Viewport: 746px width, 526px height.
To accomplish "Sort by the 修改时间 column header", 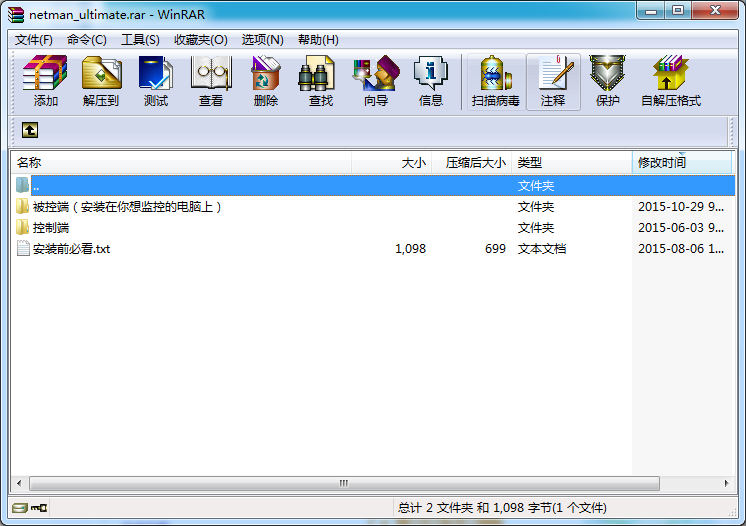I will tap(682, 163).
